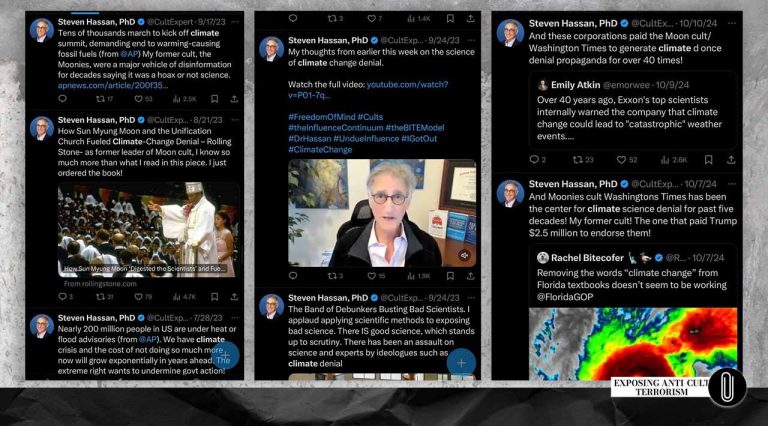Select the #FreedomOfMind hashtag
Image resolution: width=768 pixels, height=426 pixels.
pos(322,117)
